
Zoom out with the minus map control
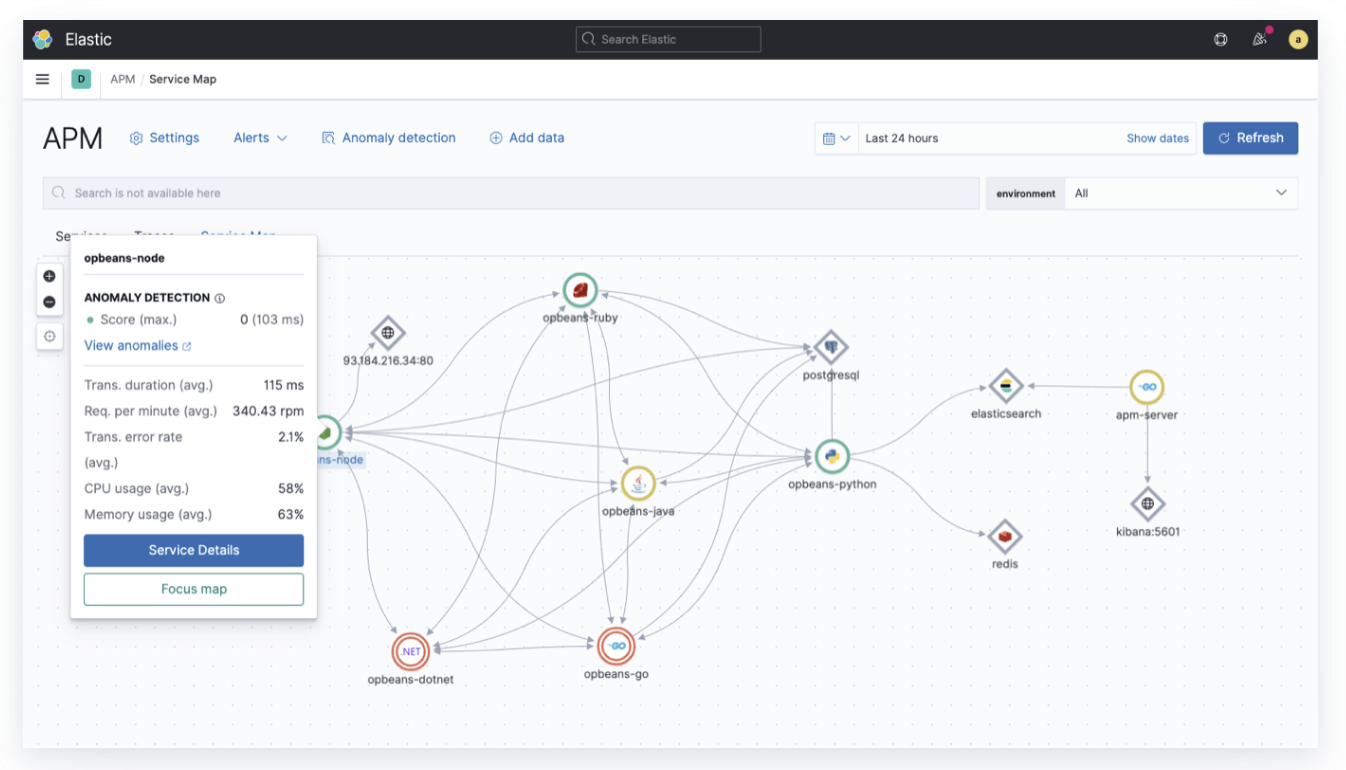49,302
